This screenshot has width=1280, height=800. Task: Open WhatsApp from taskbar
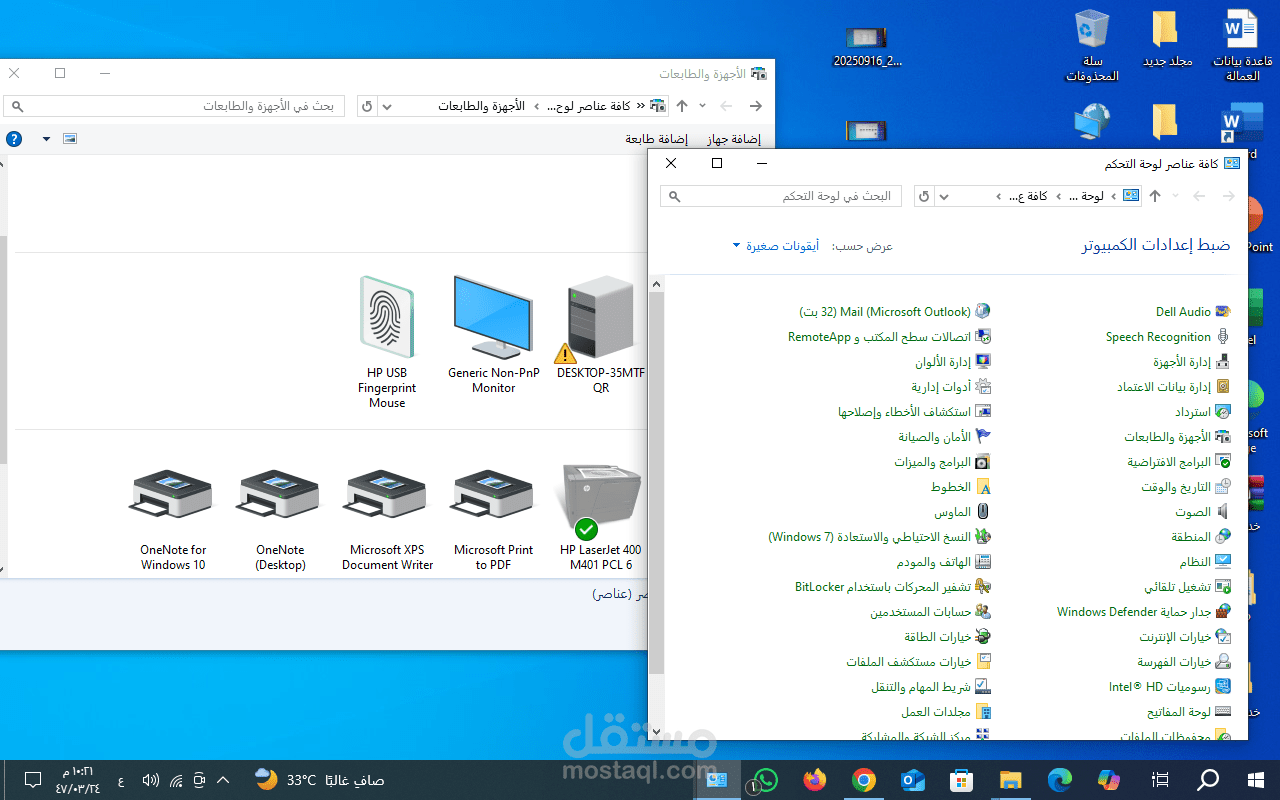[x=766, y=780]
